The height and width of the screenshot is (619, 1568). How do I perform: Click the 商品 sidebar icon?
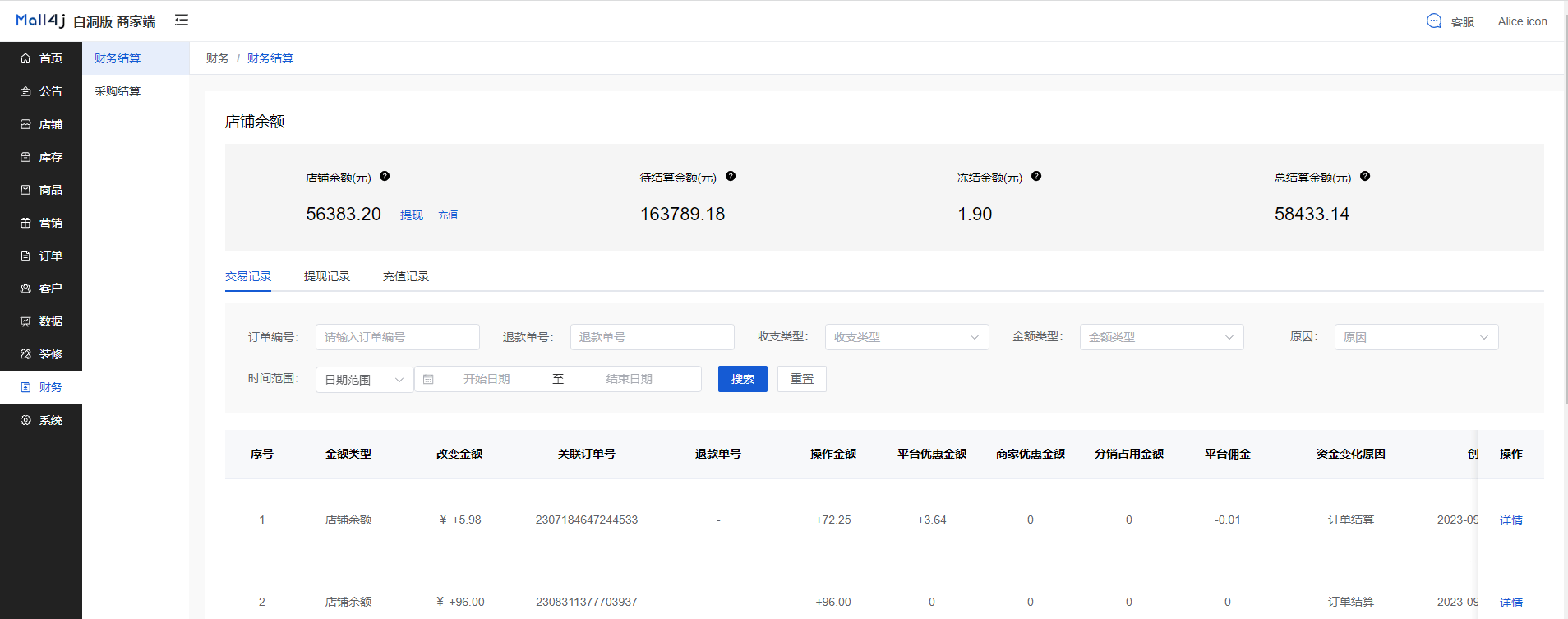click(x=25, y=190)
